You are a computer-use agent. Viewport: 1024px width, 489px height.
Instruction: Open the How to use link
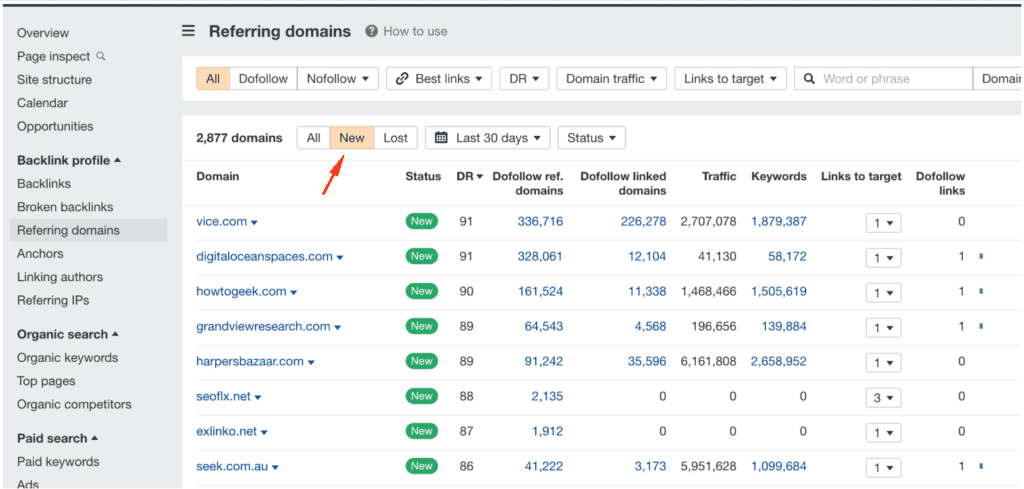pyautogui.click(x=415, y=31)
